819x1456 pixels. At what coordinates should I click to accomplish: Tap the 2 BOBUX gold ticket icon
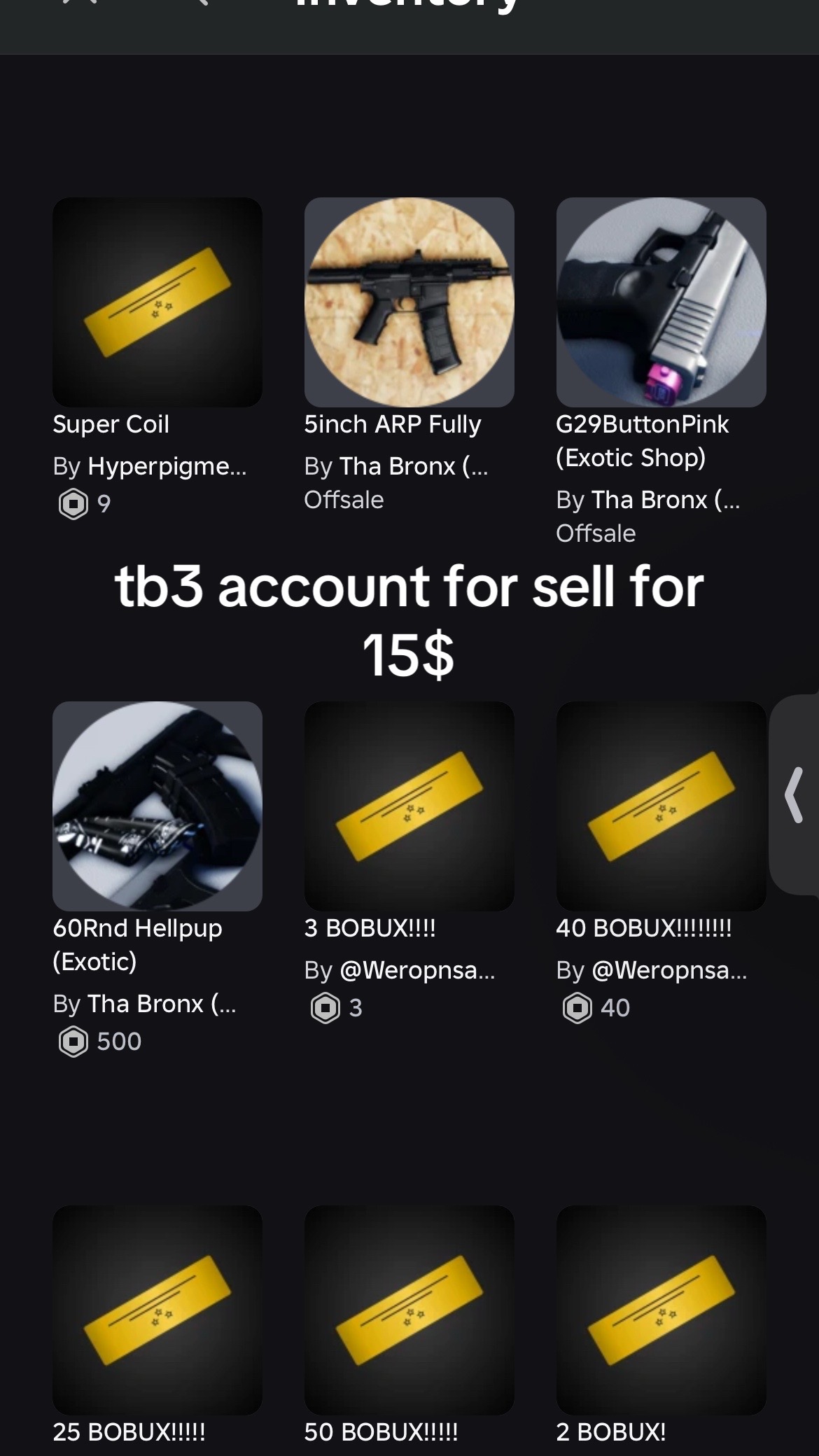661,1310
